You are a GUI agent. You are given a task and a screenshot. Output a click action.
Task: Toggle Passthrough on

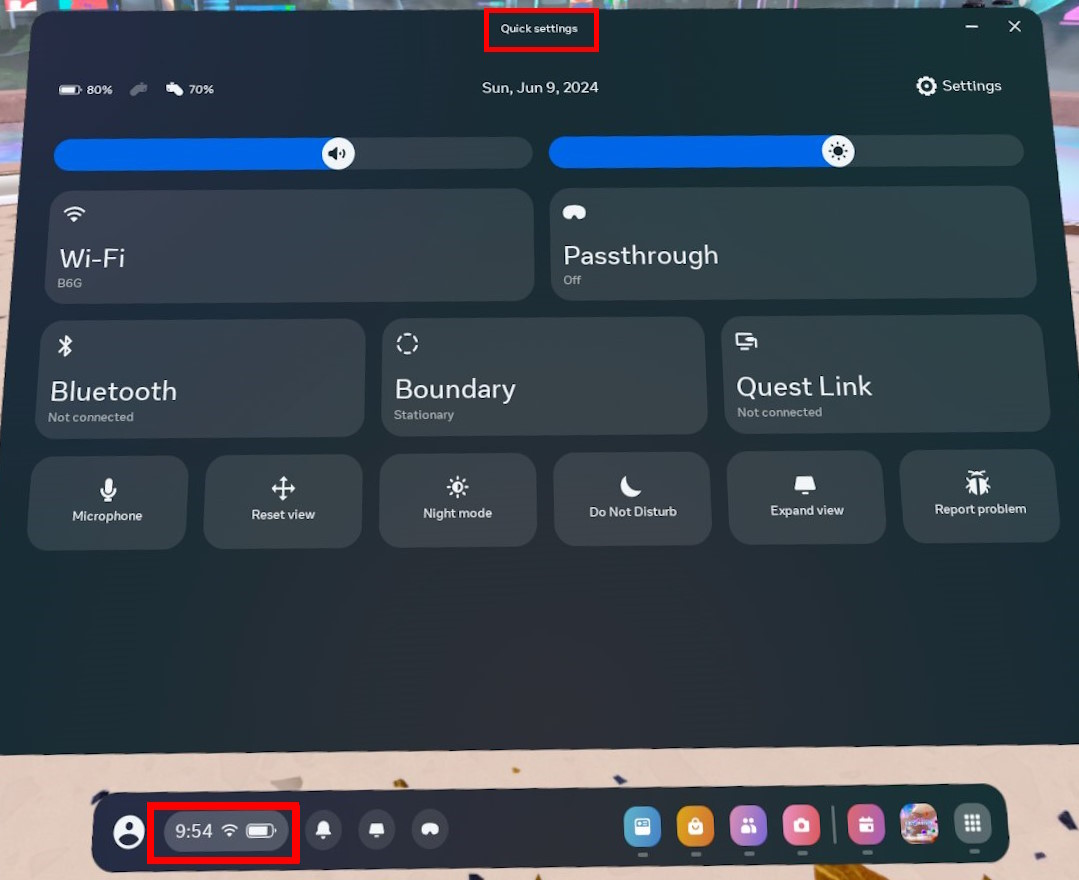click(x=792, y=243)
